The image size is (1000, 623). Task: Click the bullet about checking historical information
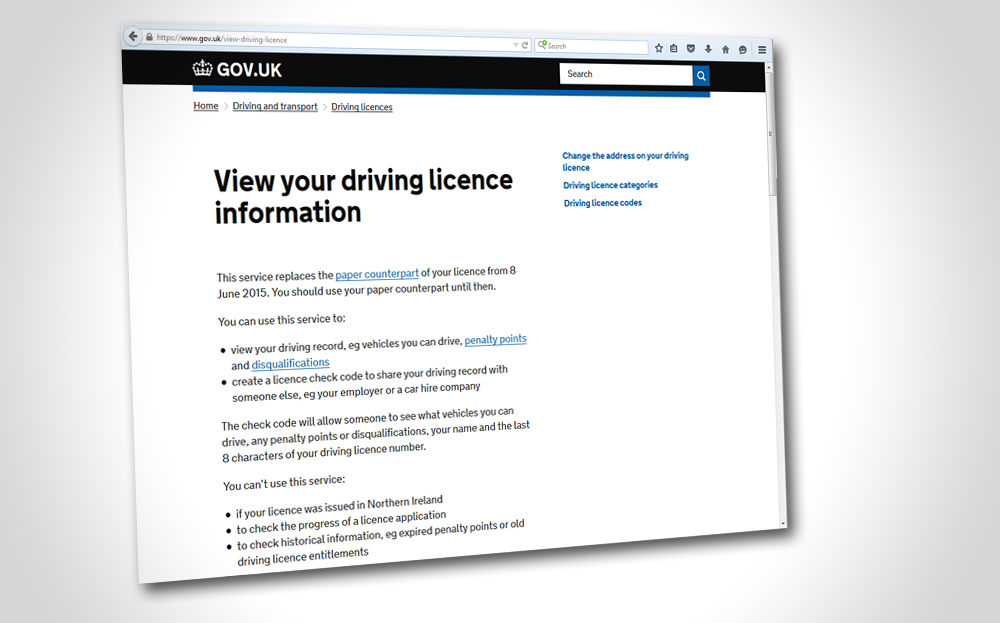coord(381,543)
